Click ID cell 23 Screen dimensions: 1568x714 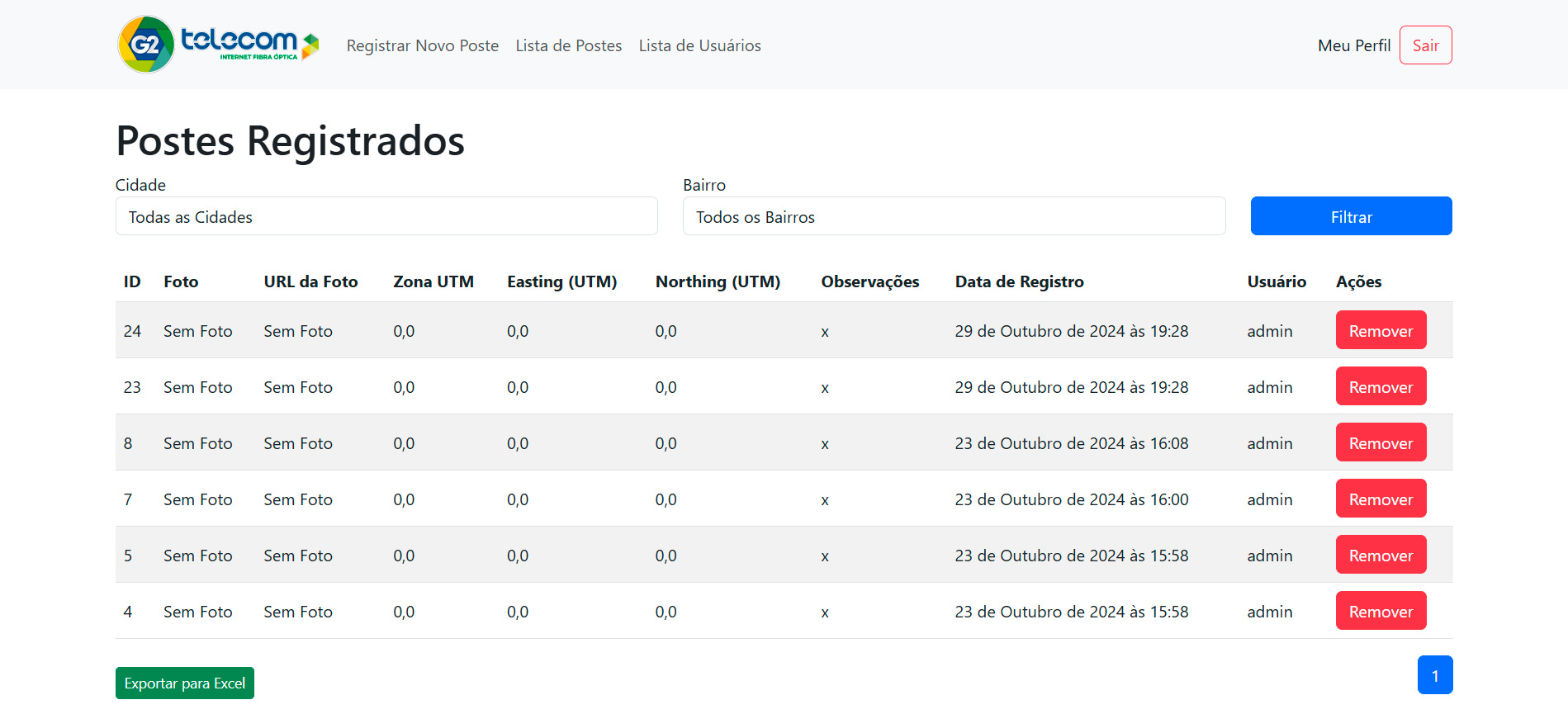tap(132, 387)
